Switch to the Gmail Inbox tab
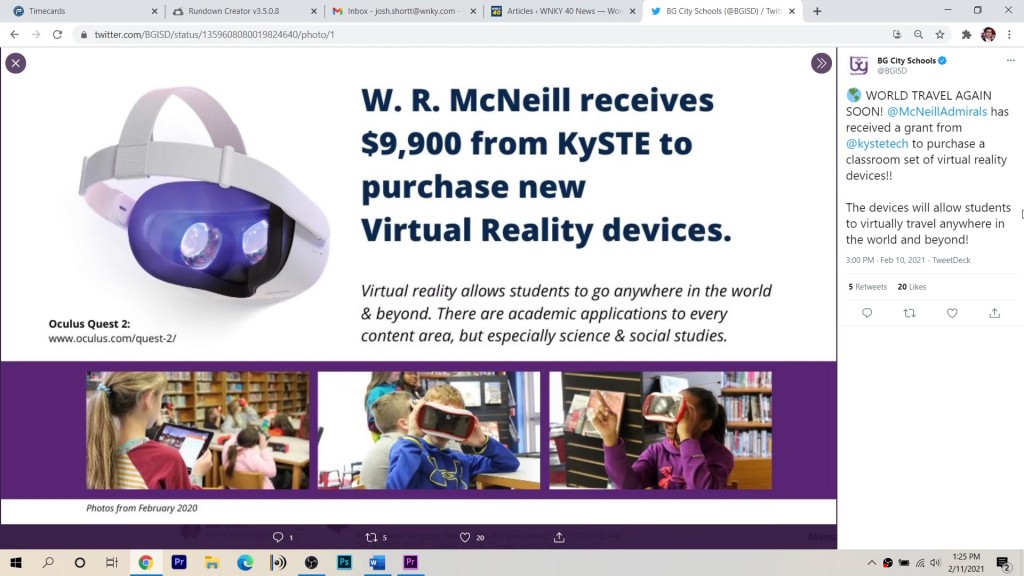 404,11
